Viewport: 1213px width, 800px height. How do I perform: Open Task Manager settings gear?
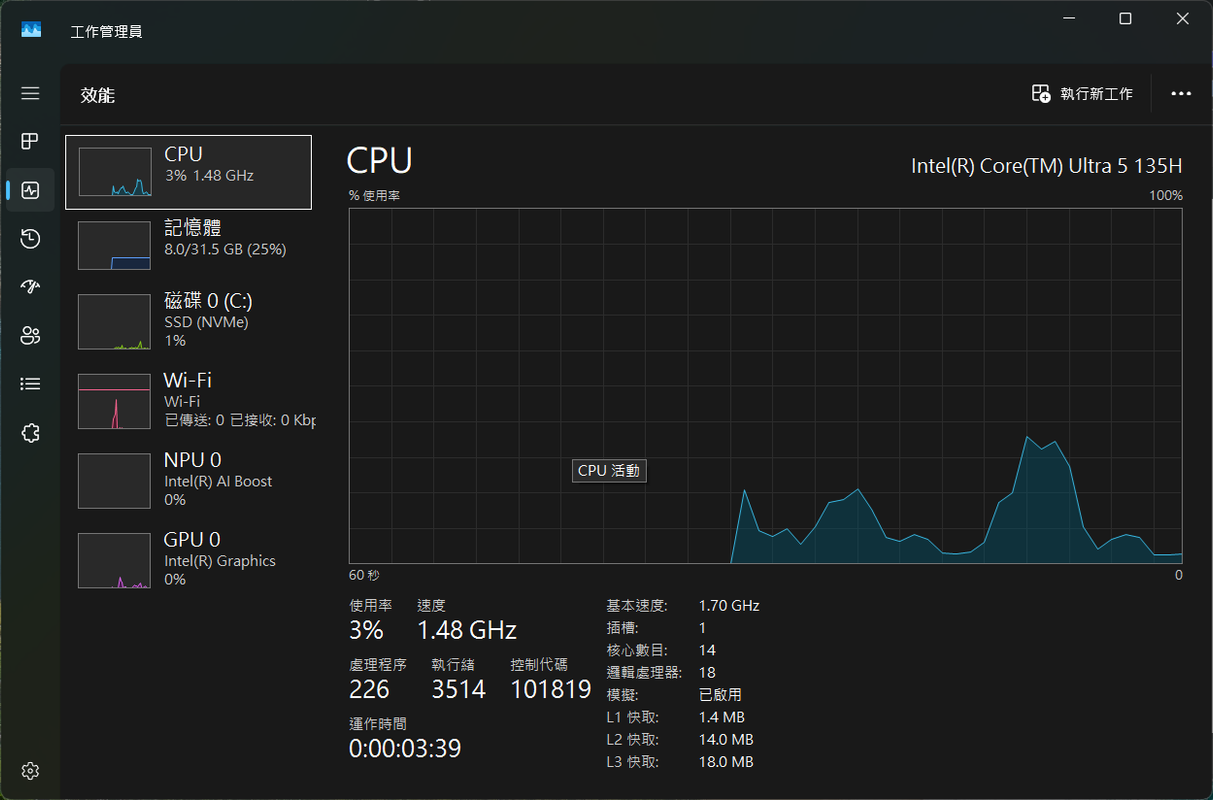click(x=30, y=771)
